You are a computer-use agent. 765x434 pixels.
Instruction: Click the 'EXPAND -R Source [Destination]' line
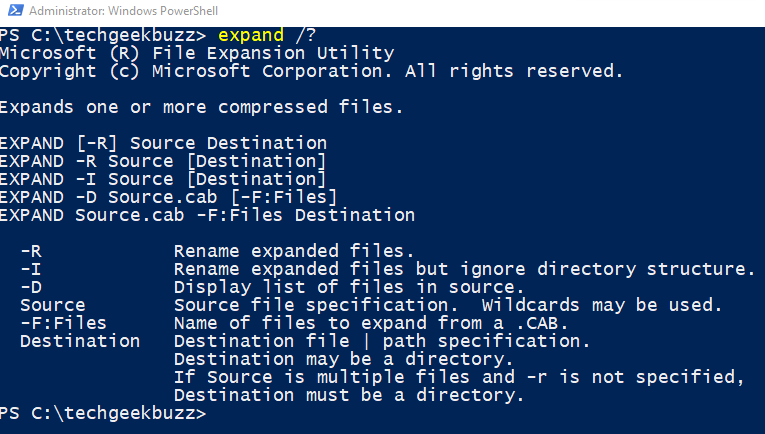[x=163, y=161]
